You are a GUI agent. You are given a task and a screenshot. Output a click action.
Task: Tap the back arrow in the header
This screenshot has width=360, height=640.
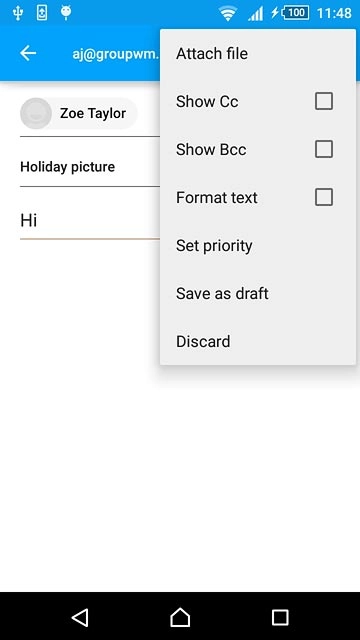click(x=28, y=53)
